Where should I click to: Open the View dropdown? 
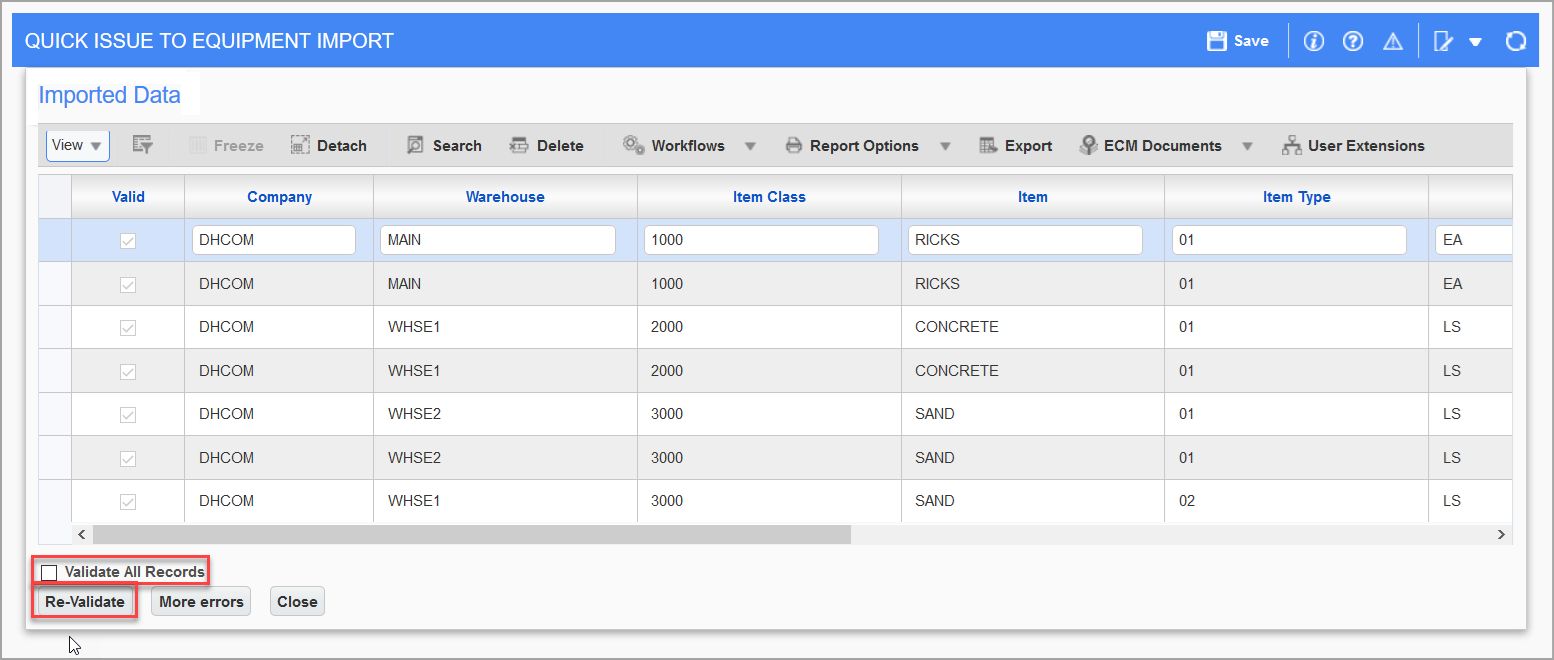[x=77, y=145]
